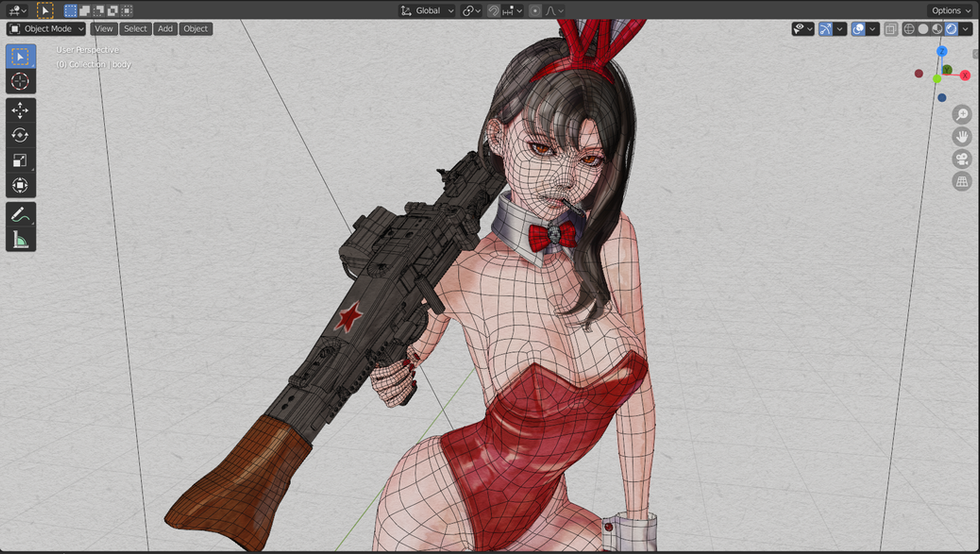Screen dimensions: 980x554
Task: Open the Options dropdown
Action: pyautogui.click(x=951, y=11)
